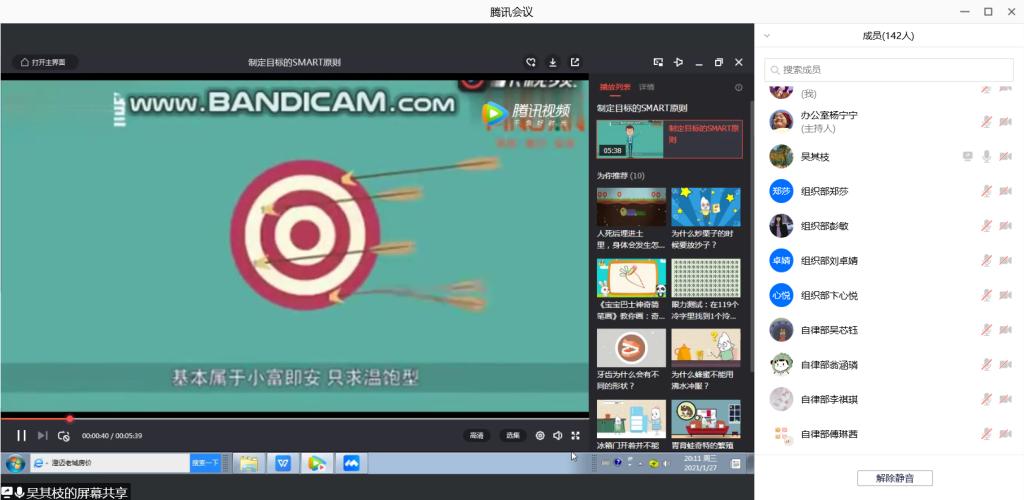
Task: Switch to the 详情 tab
Action: [647, 88]
